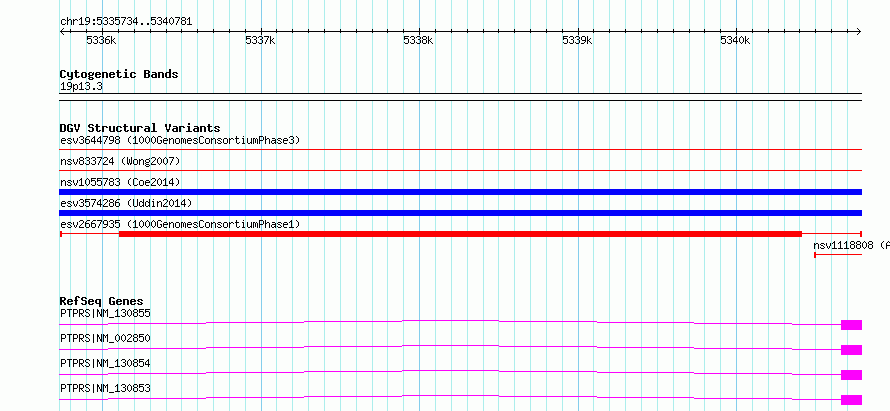Select the PTPRS|NM_002850 transcript label
This screenshot has height=411, width=890.
pos(105,338)
